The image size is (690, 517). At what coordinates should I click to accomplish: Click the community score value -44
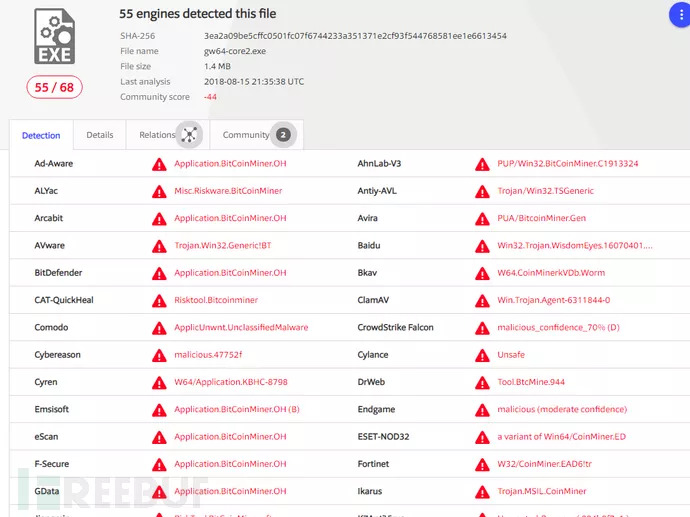pos(210,97)
